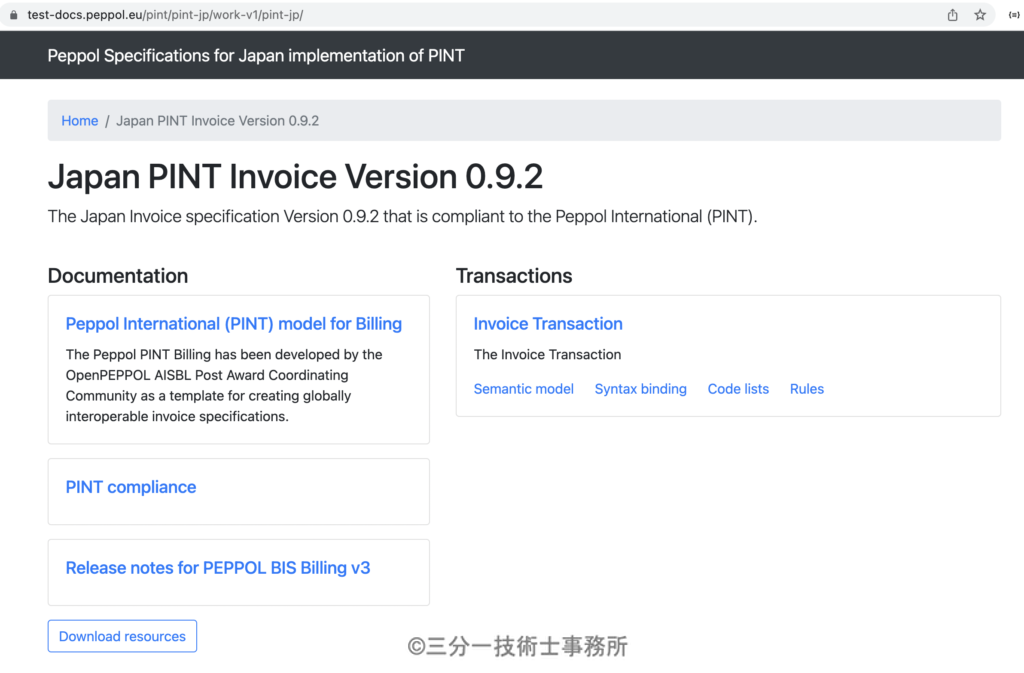
Task: Open the Invoice Transaction link
Action: click(548, 324)
